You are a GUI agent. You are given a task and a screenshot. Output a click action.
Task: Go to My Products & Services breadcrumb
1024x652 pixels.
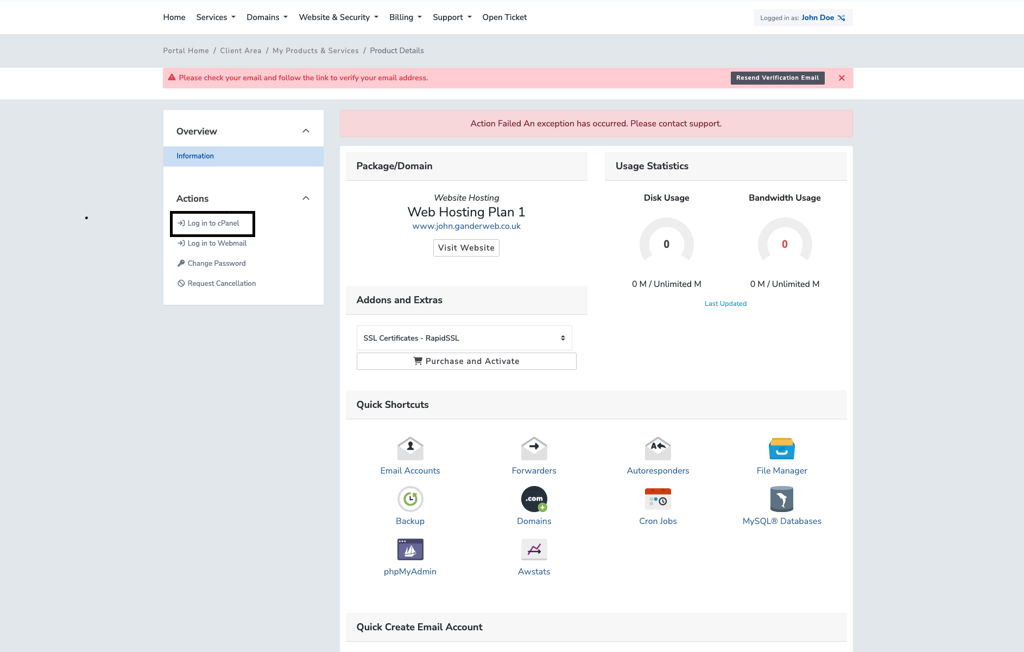coord(315,50)
